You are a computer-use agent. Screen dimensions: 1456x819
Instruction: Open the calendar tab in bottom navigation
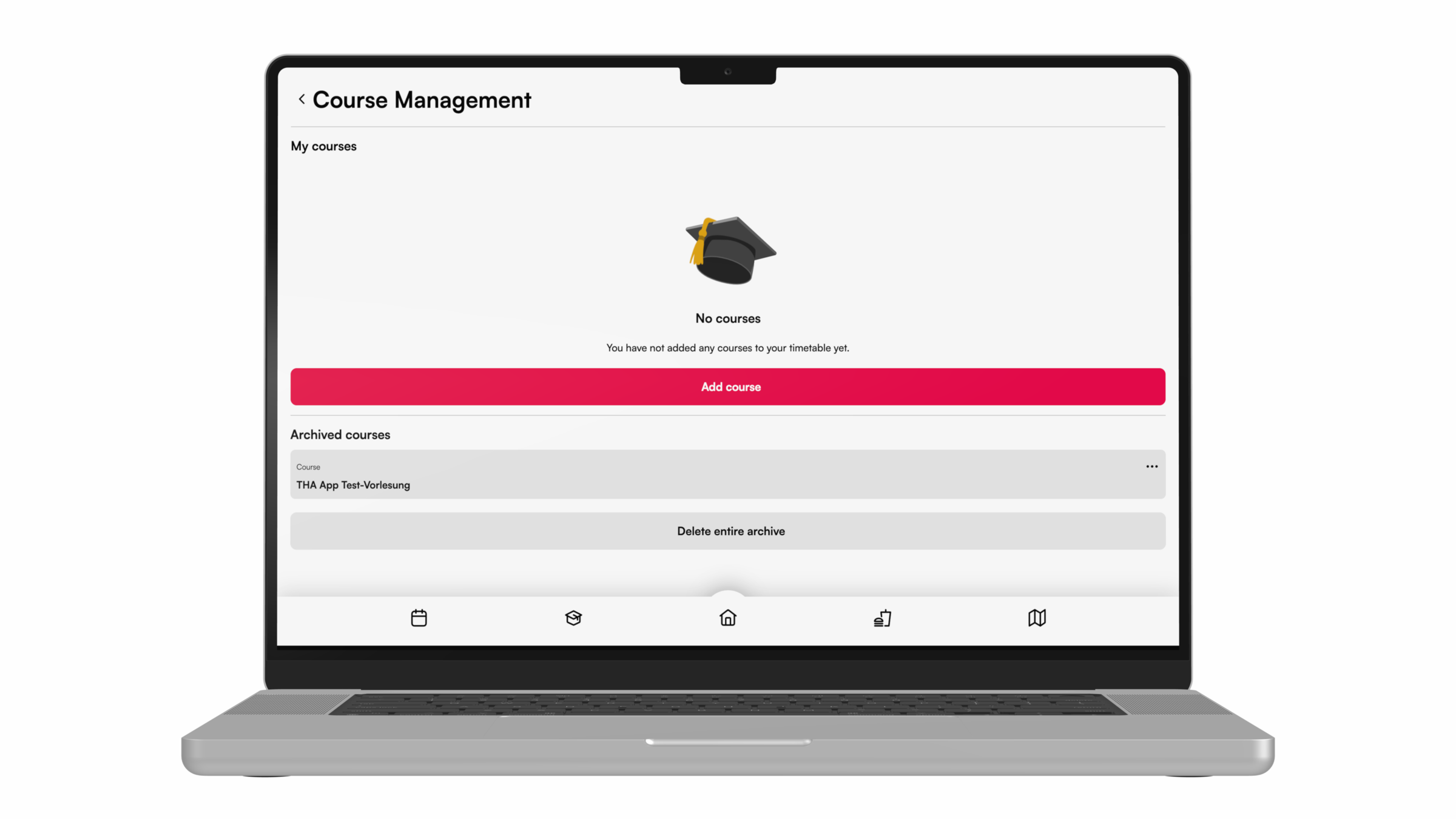[419, 618]
